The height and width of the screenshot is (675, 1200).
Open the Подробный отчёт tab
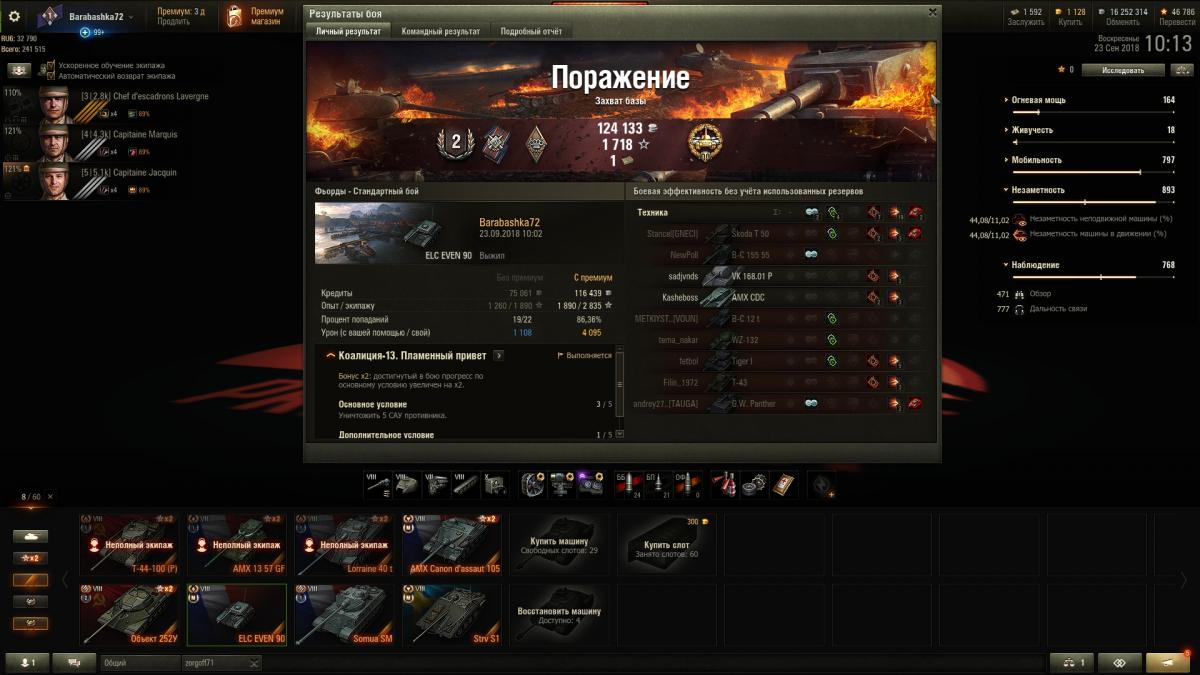click(532, 31)
